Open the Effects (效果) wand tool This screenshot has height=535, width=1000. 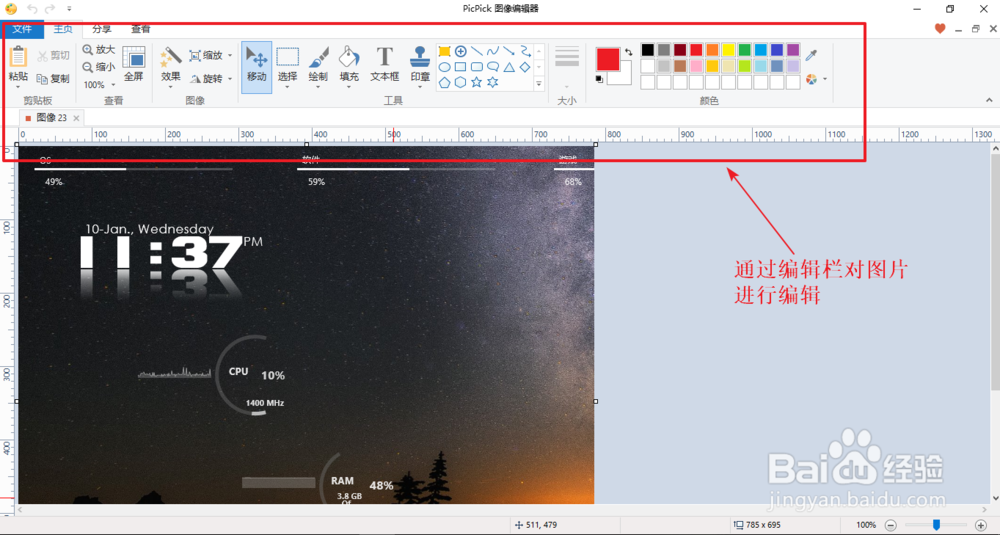click(x=170, y=64)
